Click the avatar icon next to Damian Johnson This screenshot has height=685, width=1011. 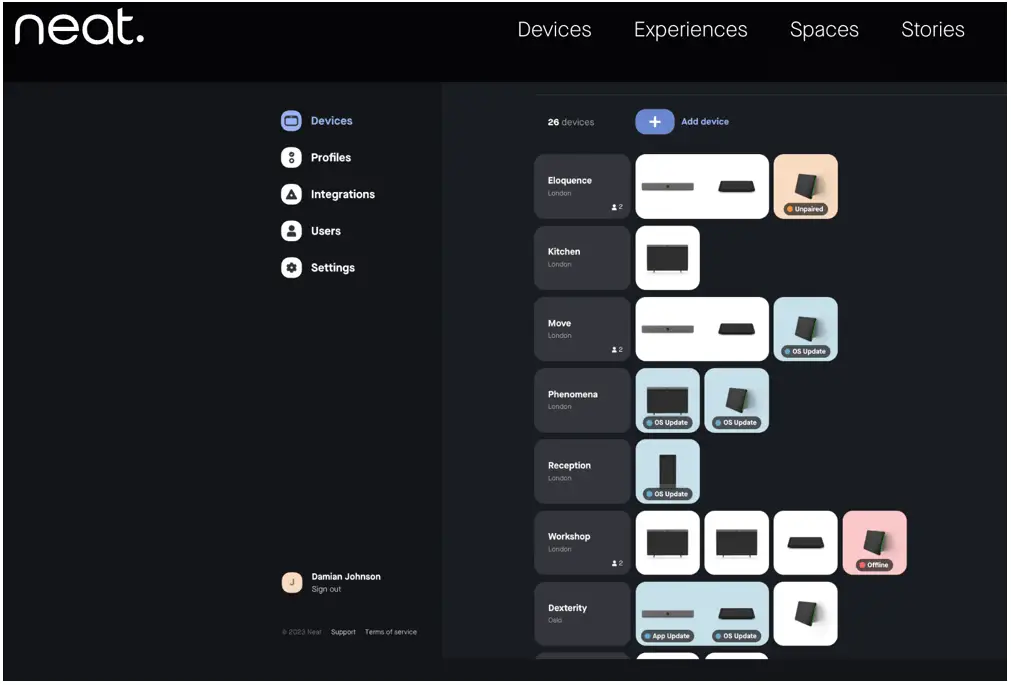tap(291, 582)
